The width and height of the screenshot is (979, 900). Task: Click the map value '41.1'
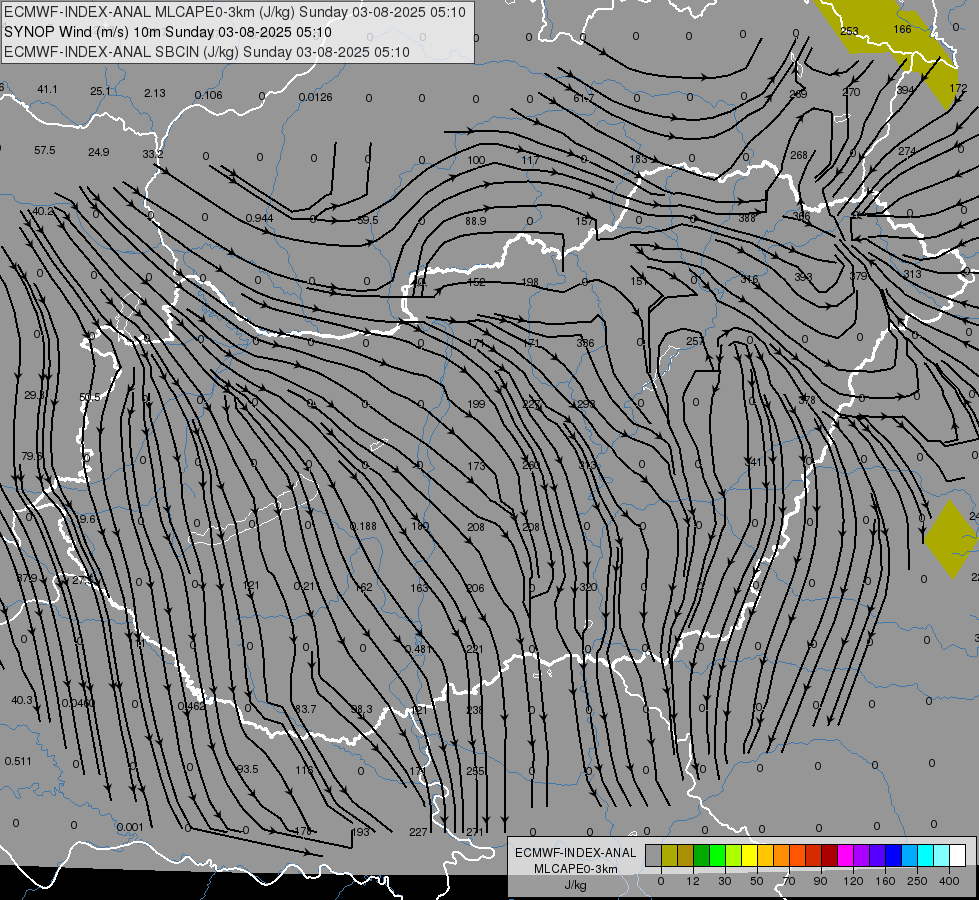[x=47, y=89]
